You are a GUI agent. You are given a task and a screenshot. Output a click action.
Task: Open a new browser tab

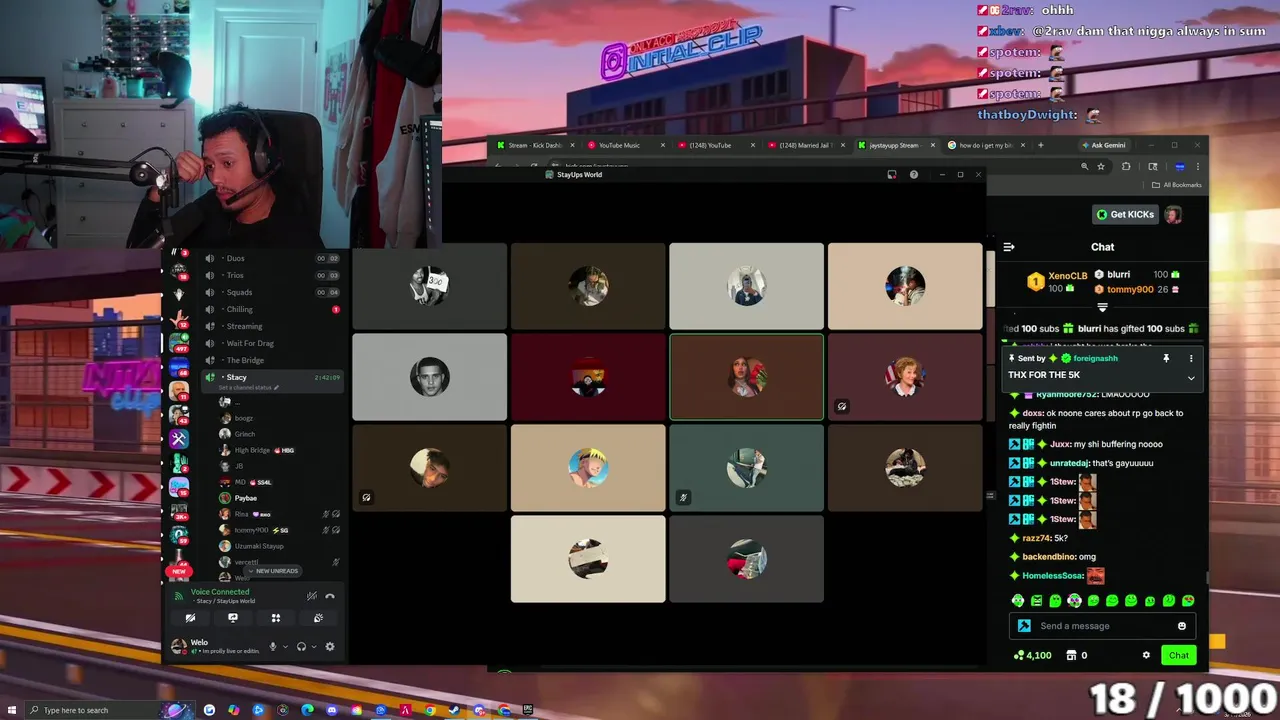(x=1040, y=145)
